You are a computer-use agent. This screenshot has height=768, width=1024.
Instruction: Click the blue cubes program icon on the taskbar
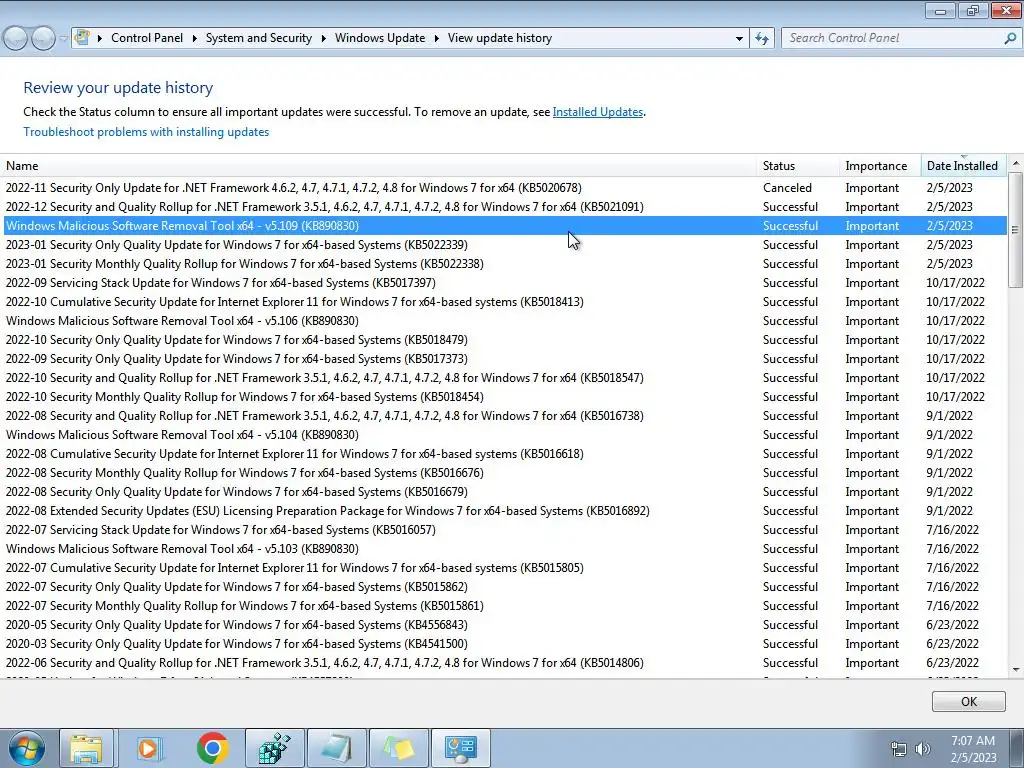[x=274, y=748]
